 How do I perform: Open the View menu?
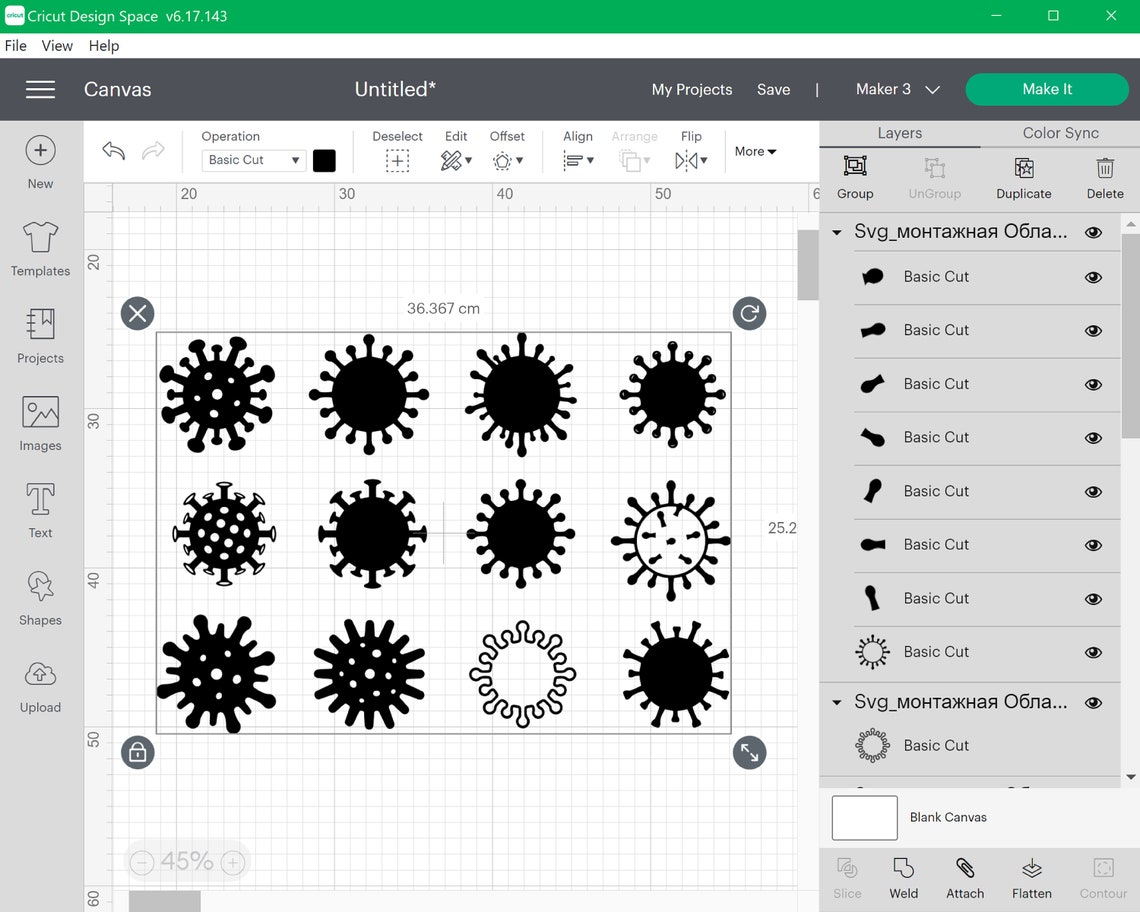coord(56,45)
